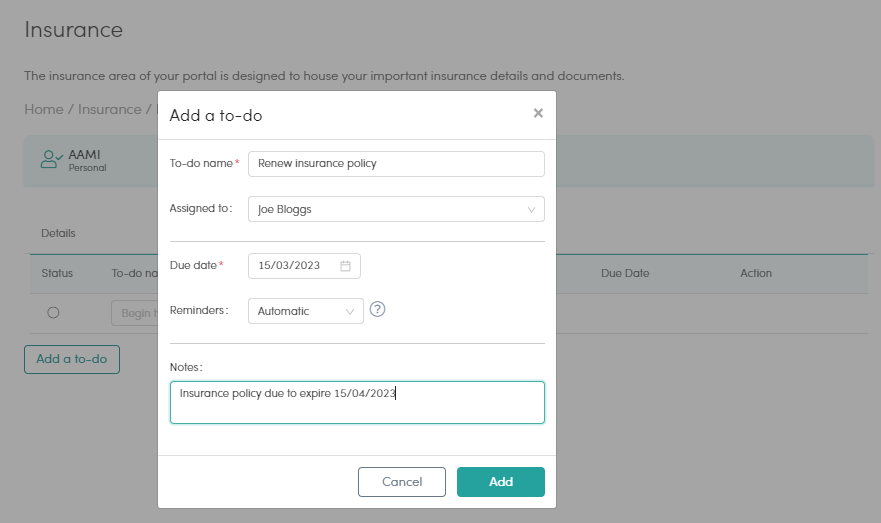The width and height of the screenshot is (881, 523).
Task: Select the status radio circle in to-do row
Action: [53, 312]
